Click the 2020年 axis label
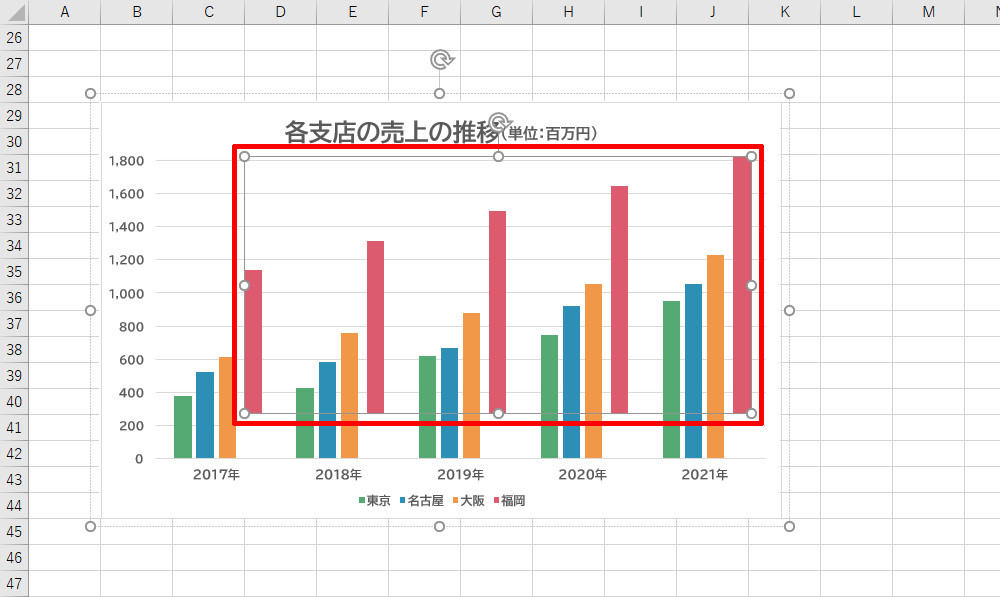The width and height of the screenshot is (1000, 597). click(582, 475)
